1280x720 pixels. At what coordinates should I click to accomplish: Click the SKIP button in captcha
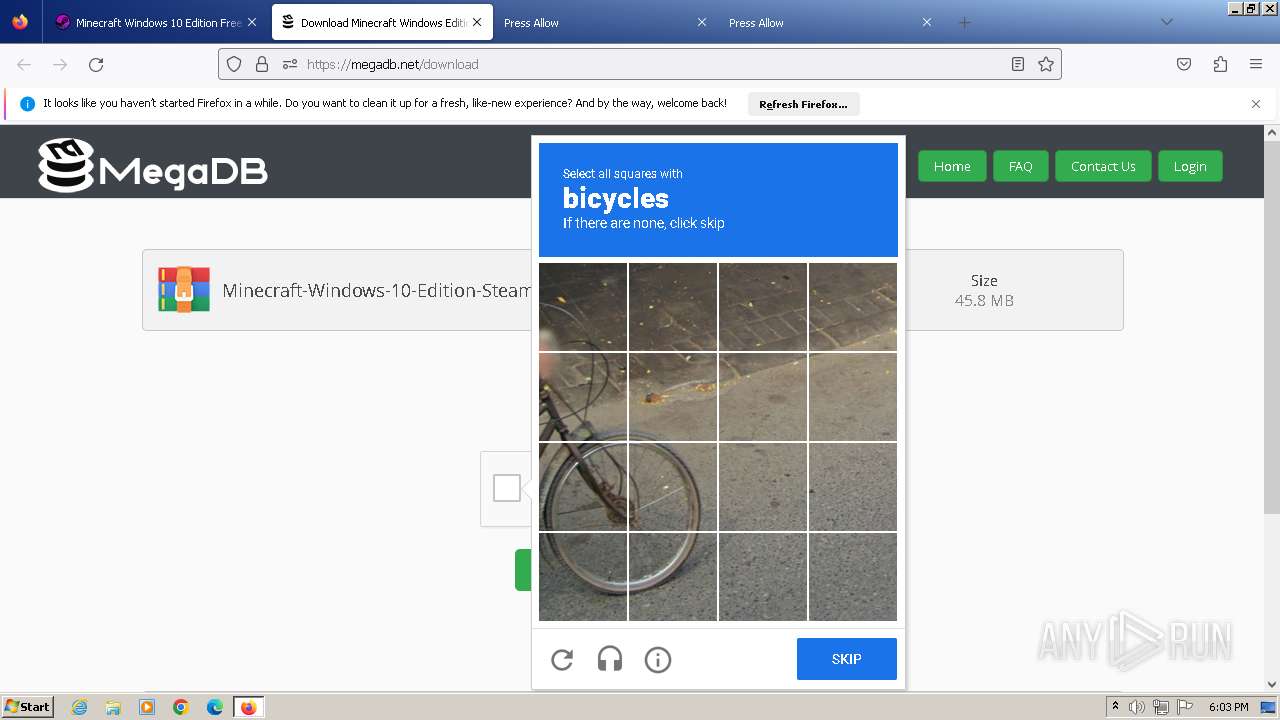[847, 659]
